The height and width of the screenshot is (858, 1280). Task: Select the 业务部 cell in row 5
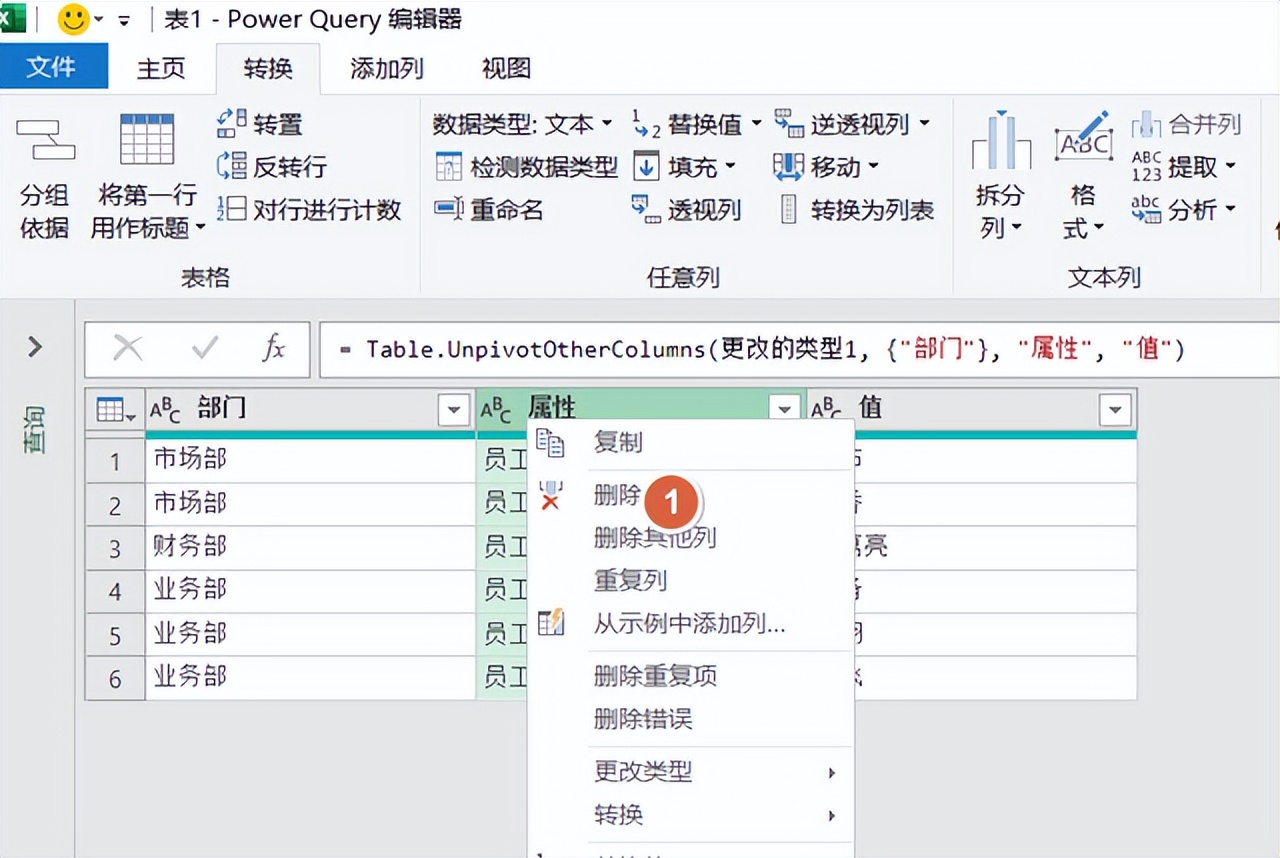(x=310, y=634)
